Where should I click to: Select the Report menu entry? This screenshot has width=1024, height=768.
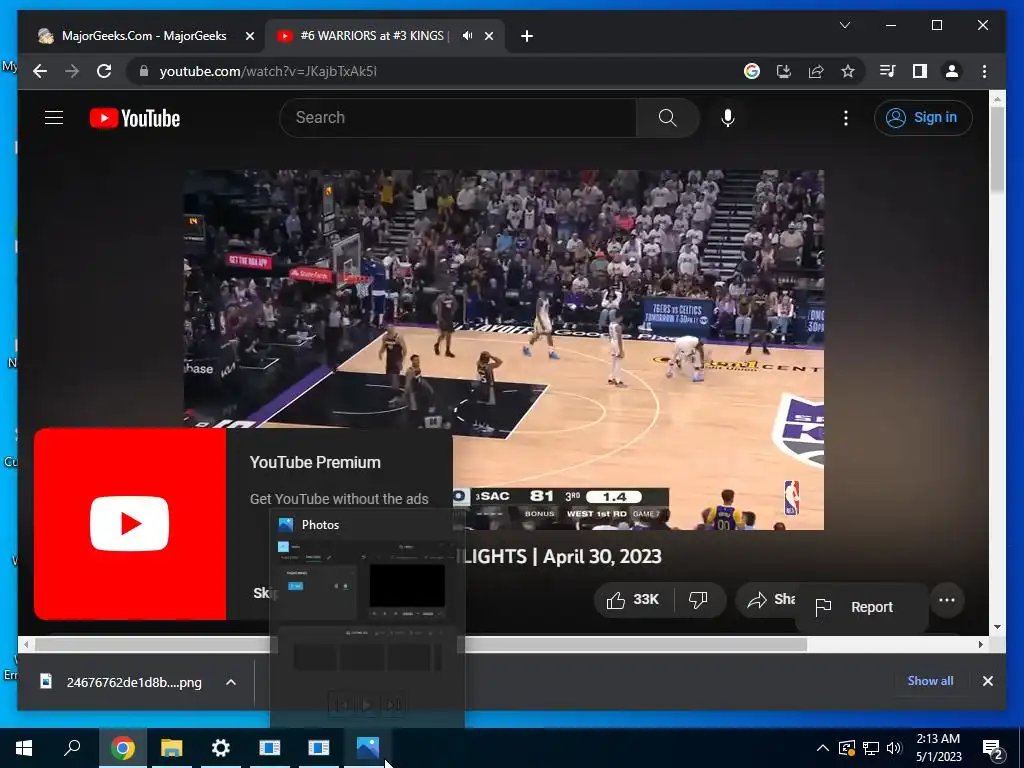[x=862, y=607]
